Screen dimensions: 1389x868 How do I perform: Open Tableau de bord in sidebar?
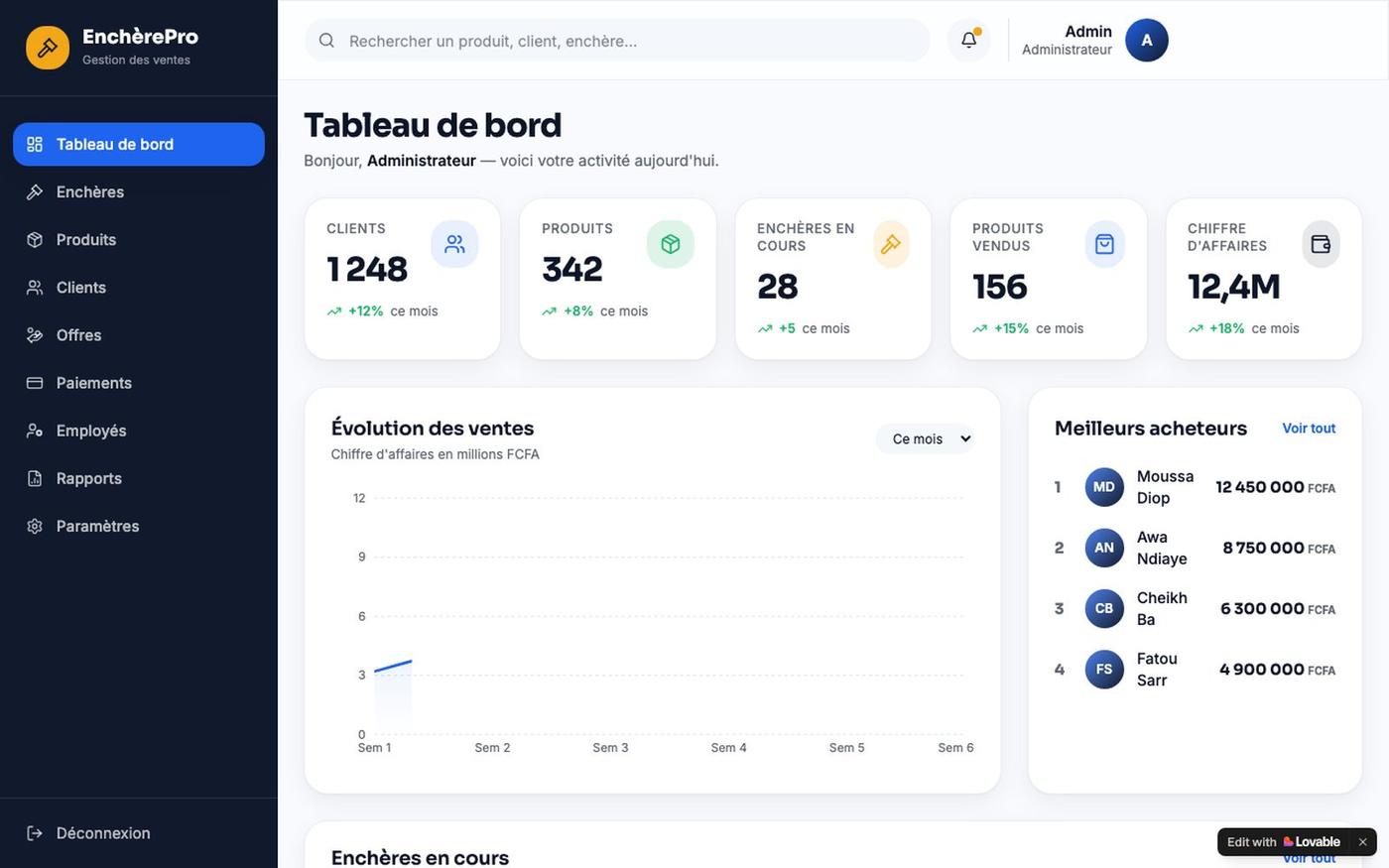[139, 145]
